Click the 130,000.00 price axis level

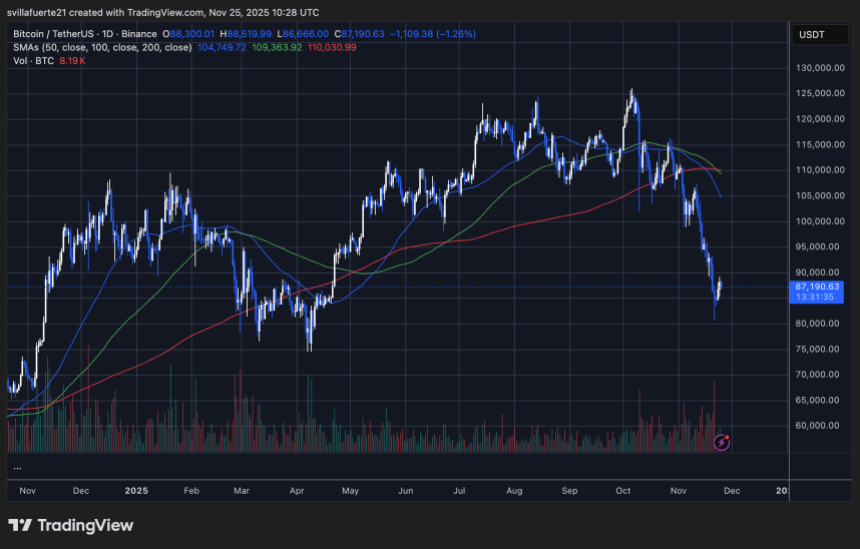(x=817, y=68)
